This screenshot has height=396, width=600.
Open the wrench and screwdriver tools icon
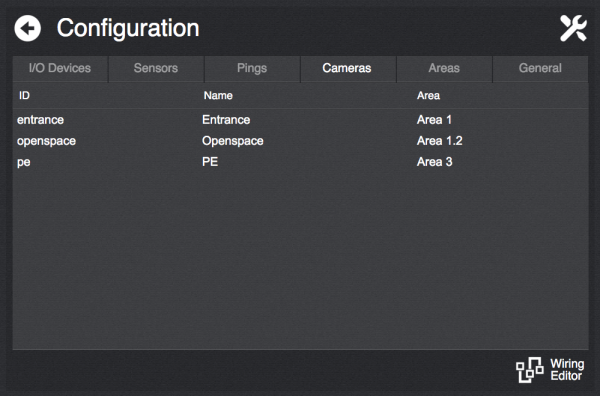(573, 28)
